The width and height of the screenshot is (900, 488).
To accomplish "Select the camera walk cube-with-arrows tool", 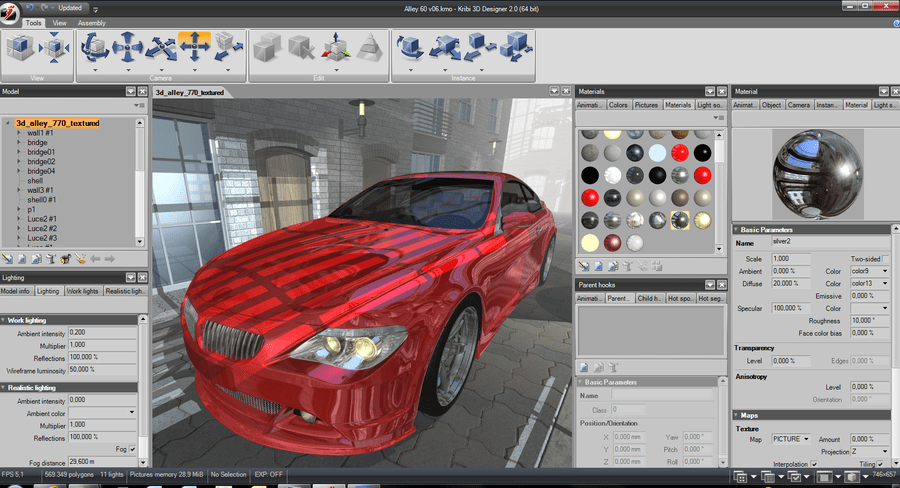I will (228, 47).
